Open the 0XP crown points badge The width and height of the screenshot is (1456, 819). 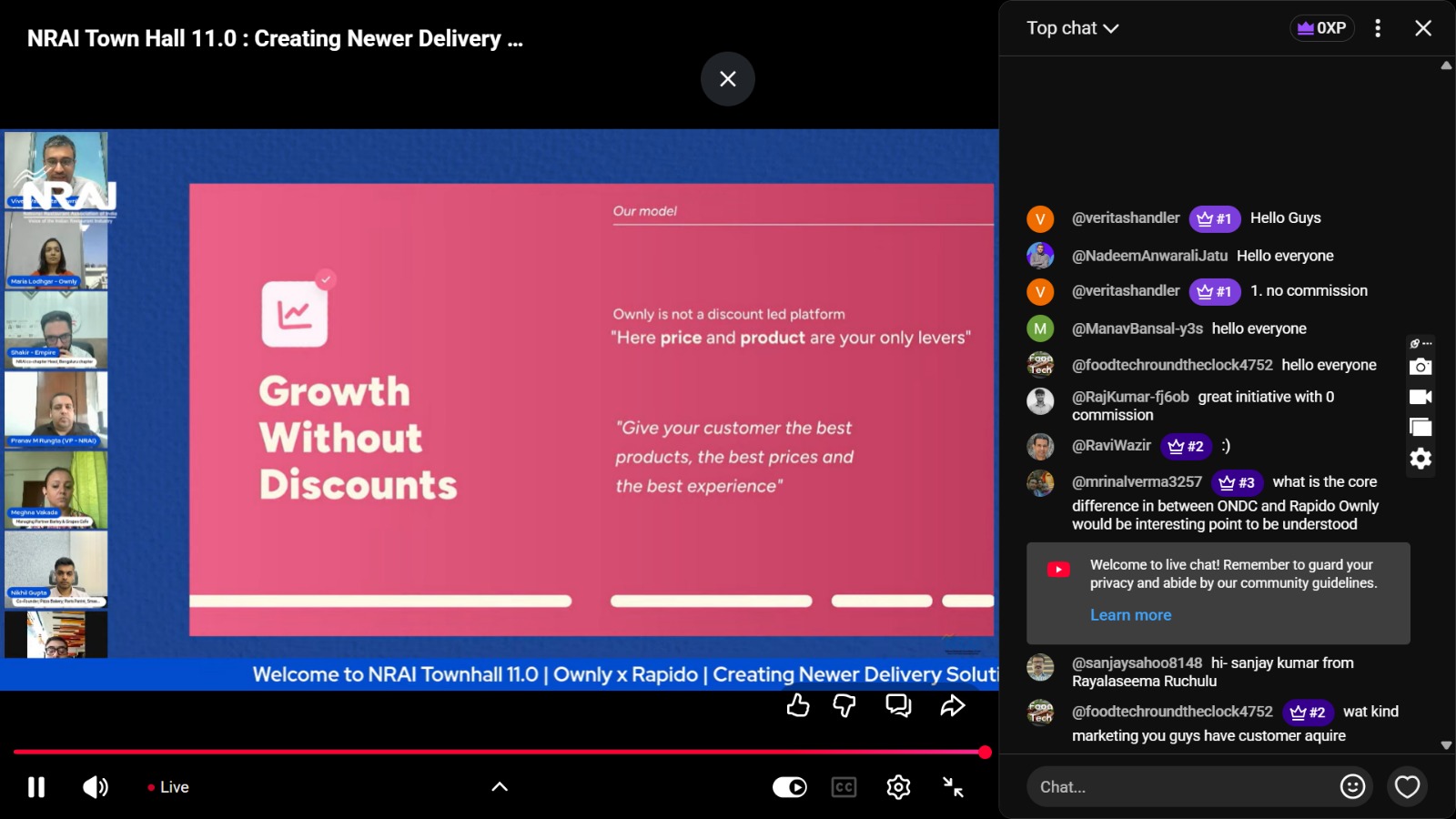(1321, 28)
